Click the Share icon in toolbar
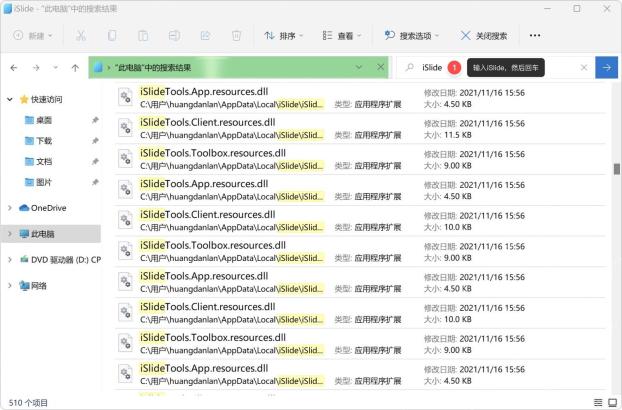622x410 pixels. pyautogui.click(x=205, y=36)
